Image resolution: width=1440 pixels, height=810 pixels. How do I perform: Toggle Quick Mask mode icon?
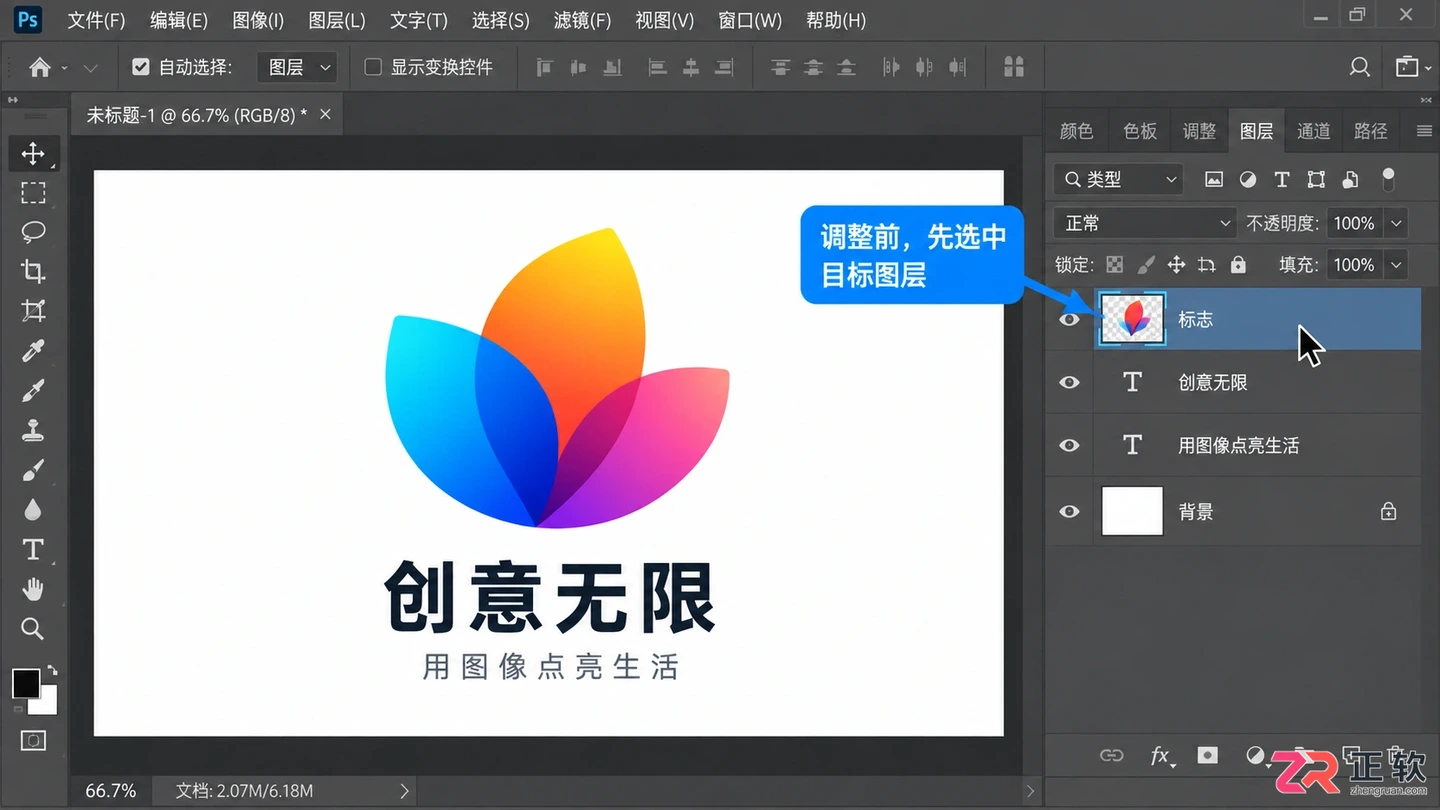pos(33,741)
